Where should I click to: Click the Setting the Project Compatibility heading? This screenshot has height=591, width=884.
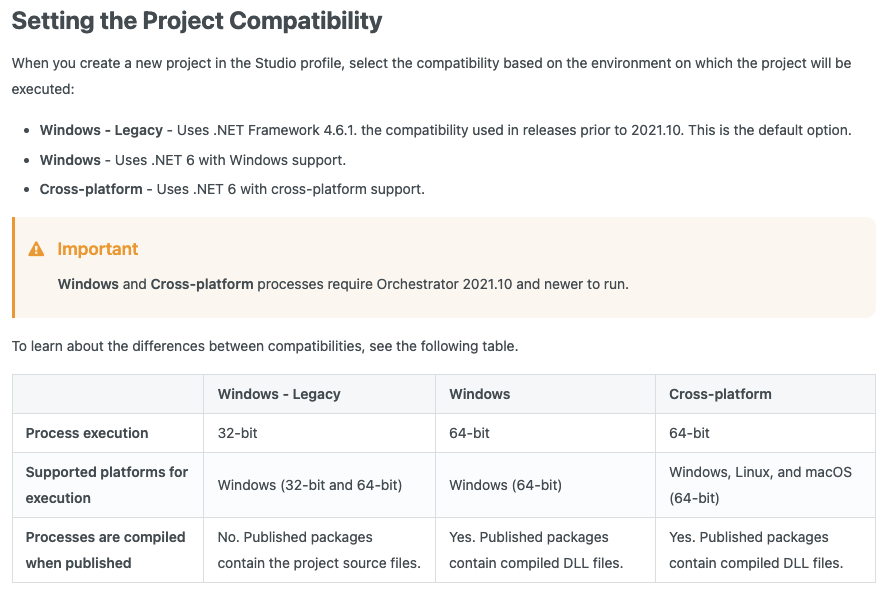point(197,20)
